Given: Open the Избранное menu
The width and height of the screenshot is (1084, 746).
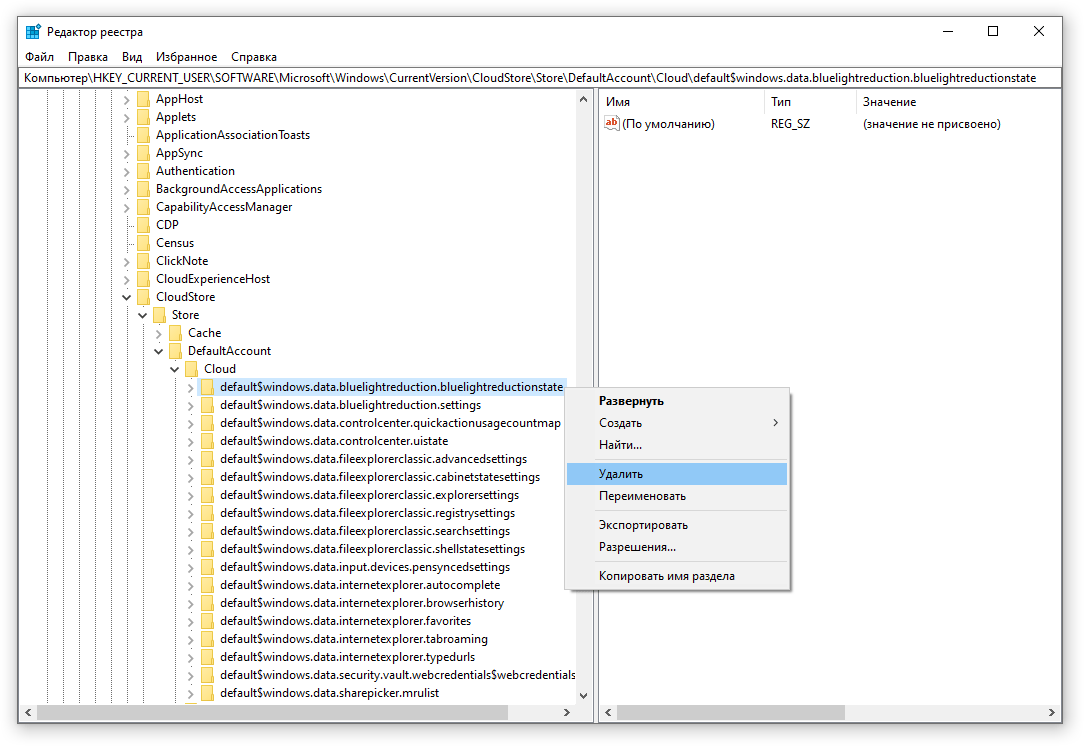Looking at the screenshot, I should pyautogui.click(x=186, y=57).
